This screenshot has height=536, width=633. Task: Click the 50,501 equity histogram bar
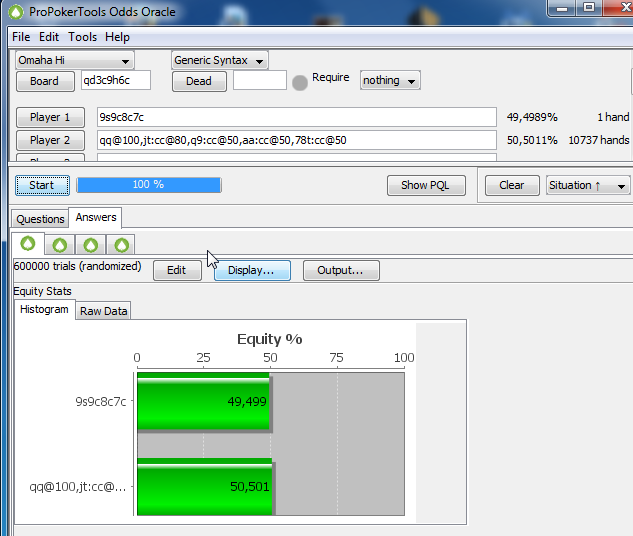click(x=205, y=487)
